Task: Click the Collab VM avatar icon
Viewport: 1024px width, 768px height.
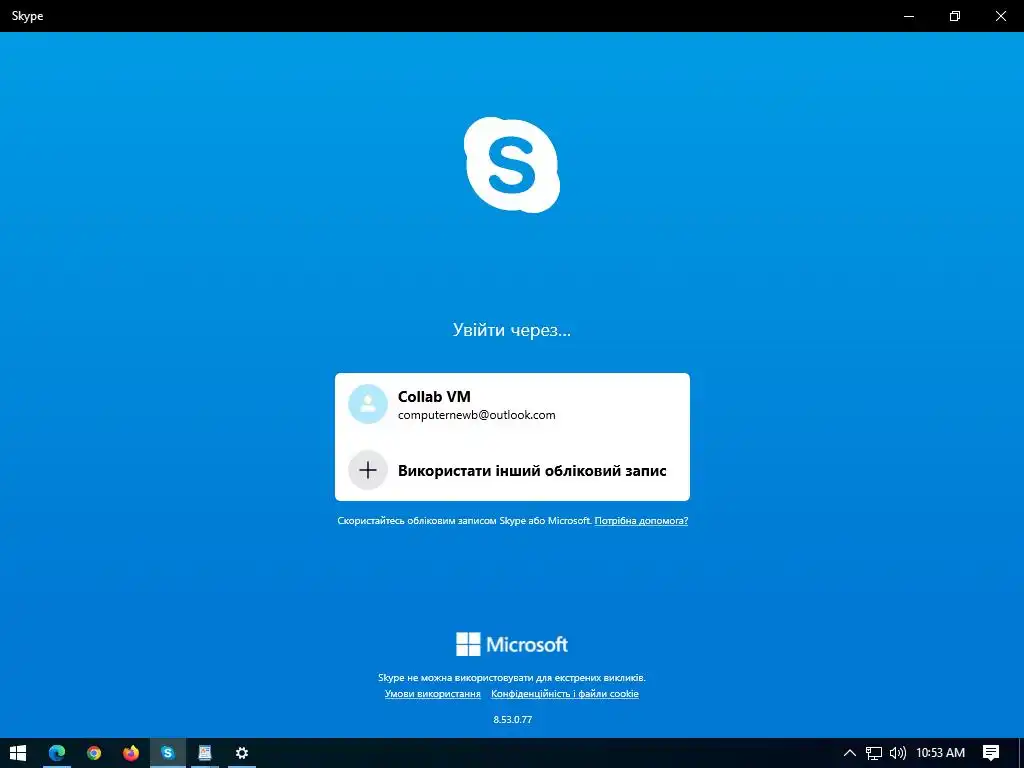Action: [368, 404]
